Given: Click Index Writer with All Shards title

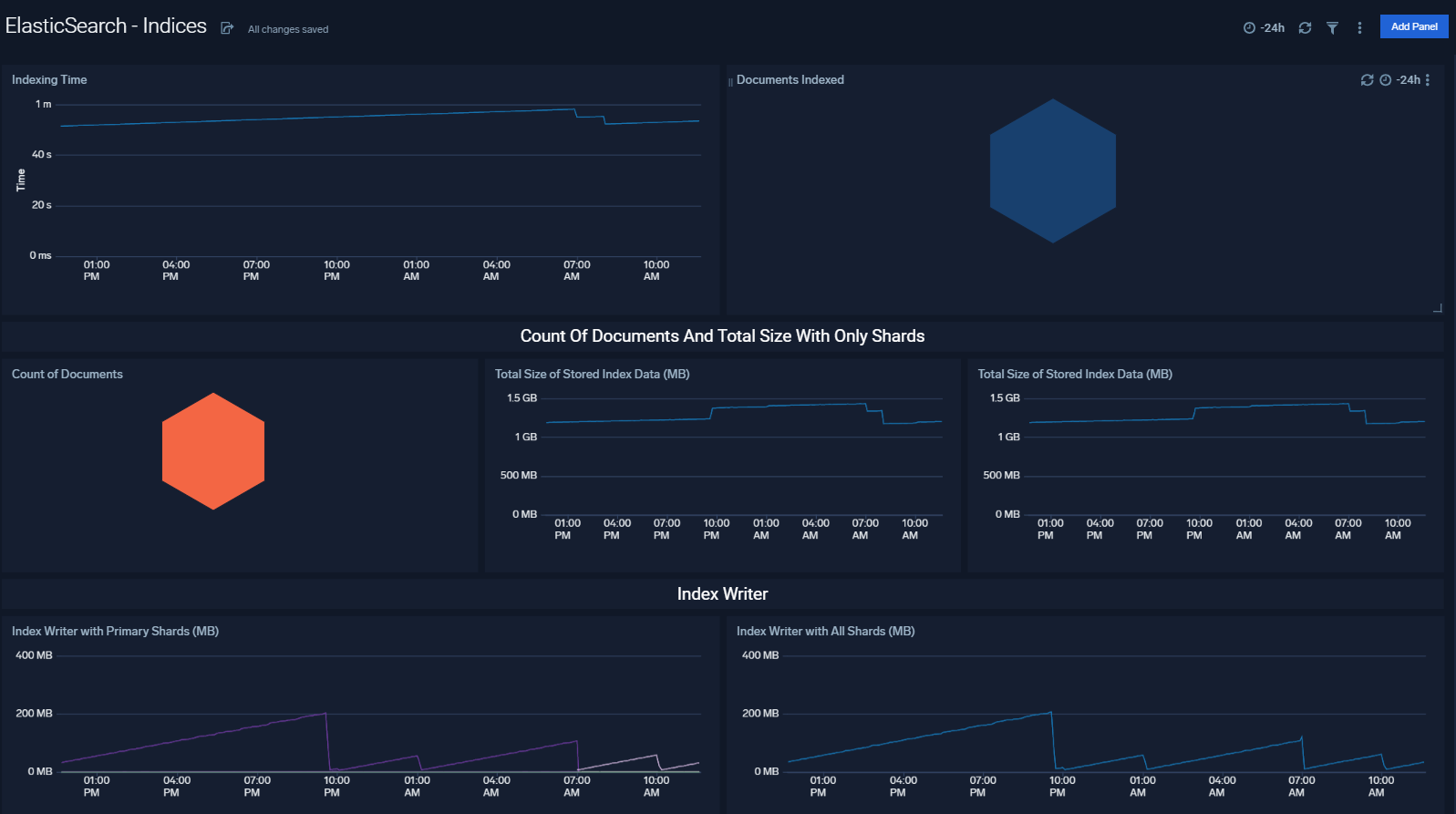Looking at the screenshot, I should pos(825,632).
